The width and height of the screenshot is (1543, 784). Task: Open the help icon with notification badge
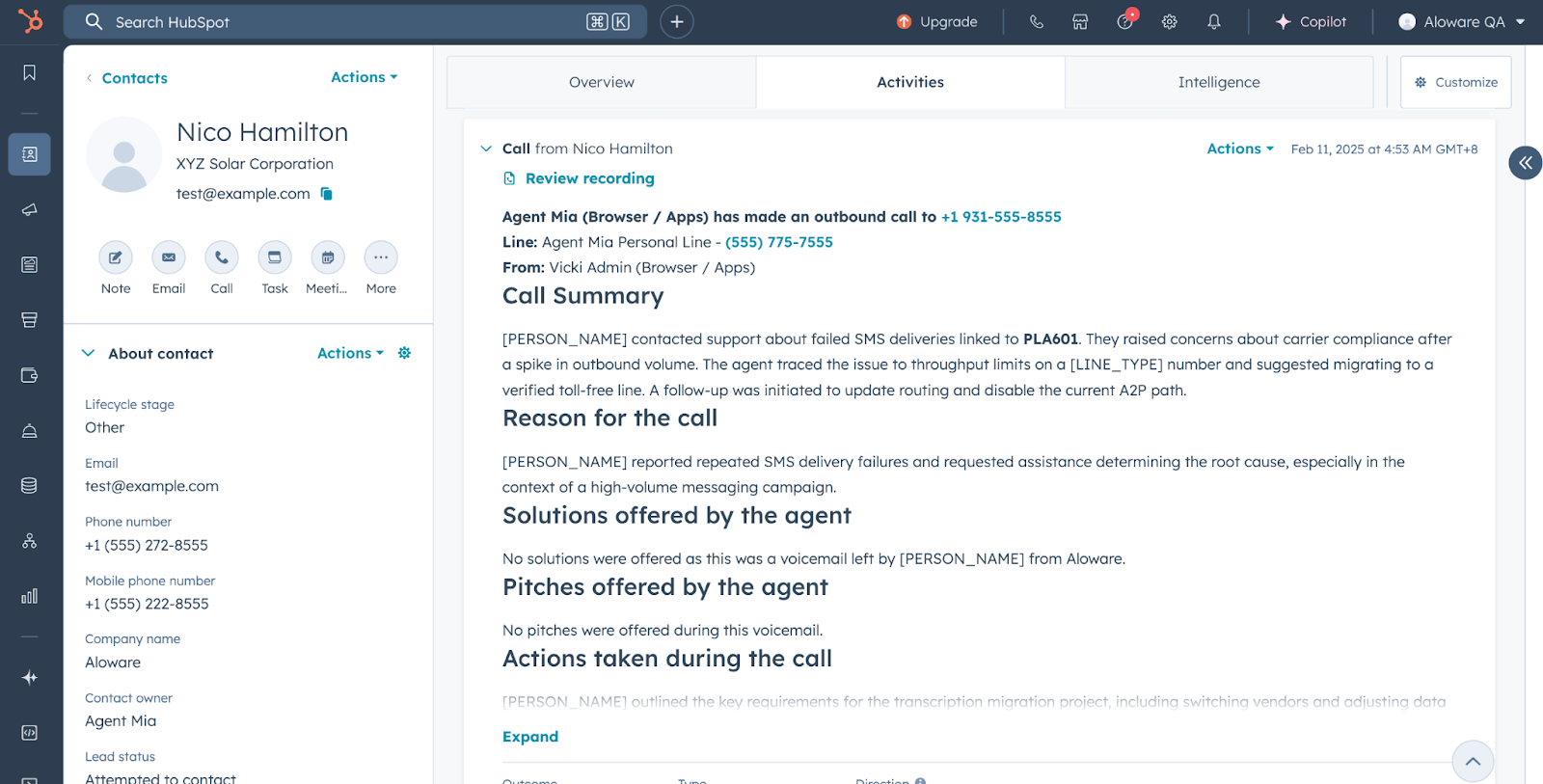[x=1125, y=20]
